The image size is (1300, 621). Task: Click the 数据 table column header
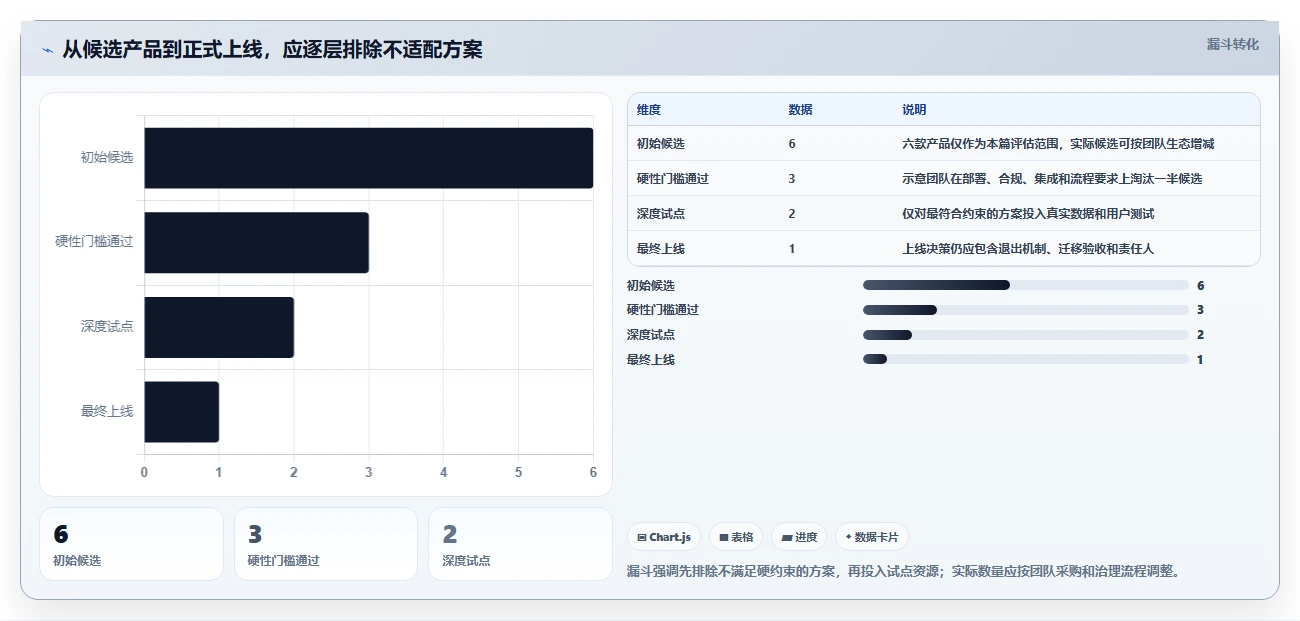tap(800, 110)
